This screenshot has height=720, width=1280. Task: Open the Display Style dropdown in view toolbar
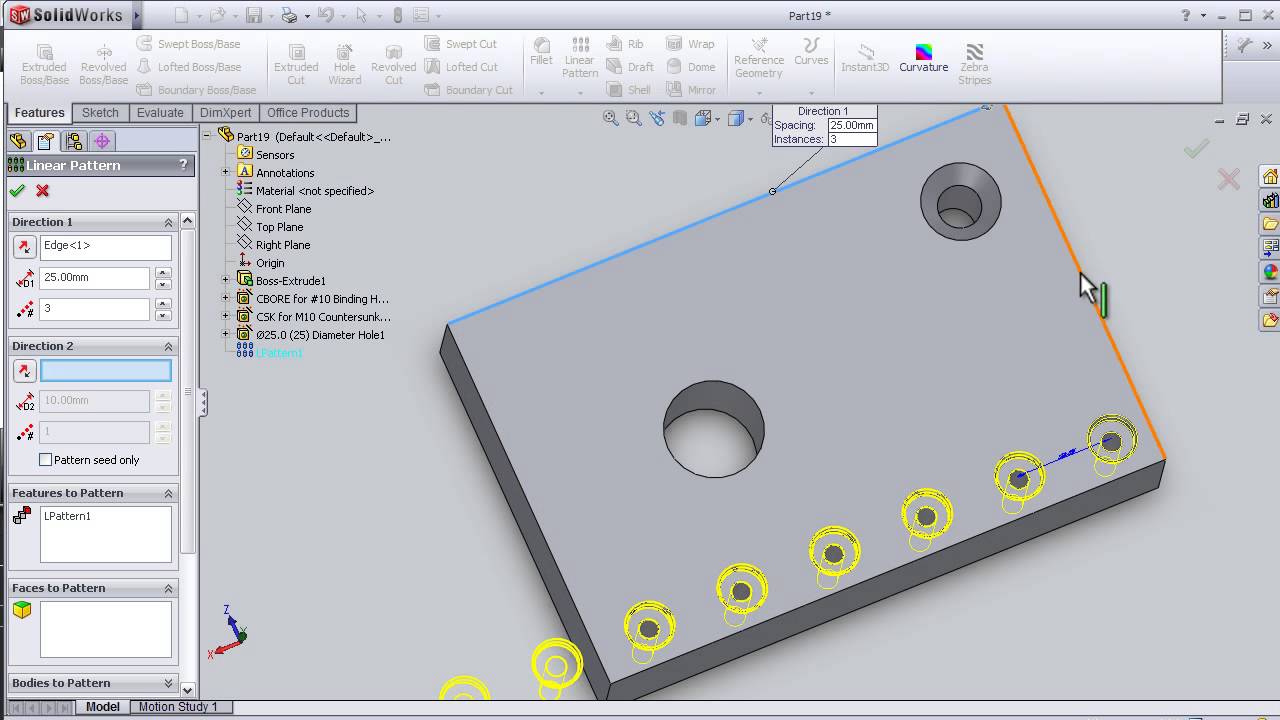coord(749,119)
